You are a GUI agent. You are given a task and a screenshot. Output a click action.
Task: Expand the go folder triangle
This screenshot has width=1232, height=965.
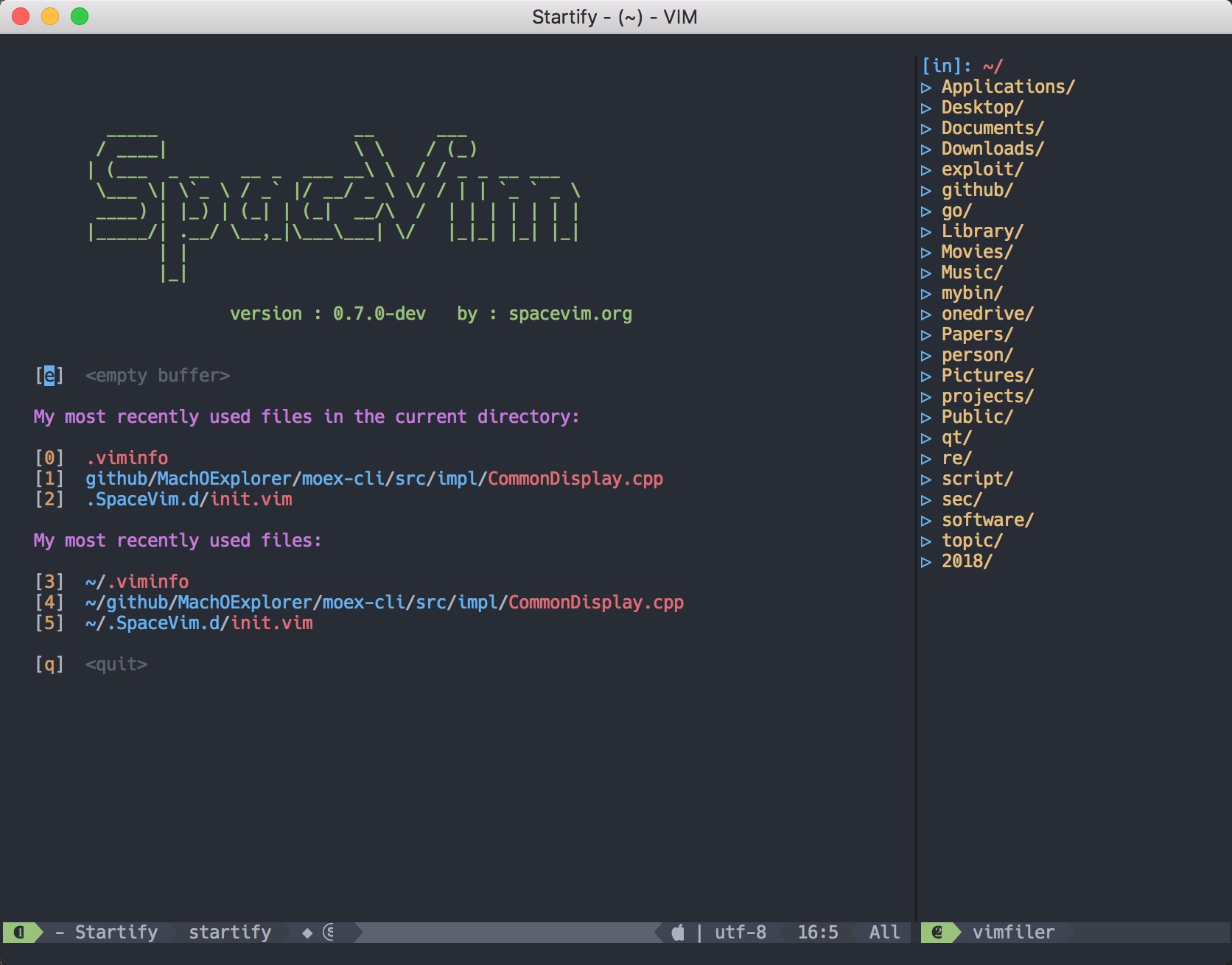point(926,211)
